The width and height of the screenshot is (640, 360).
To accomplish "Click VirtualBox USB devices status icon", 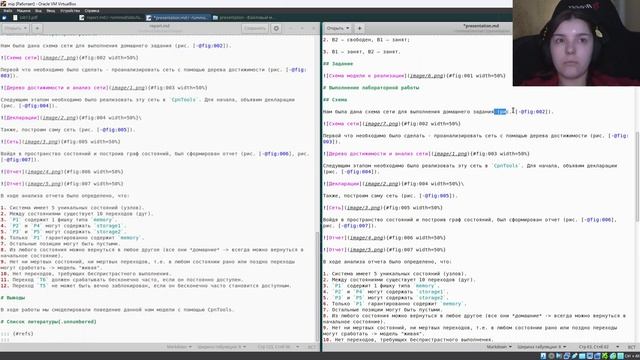I will pos(574,356).
